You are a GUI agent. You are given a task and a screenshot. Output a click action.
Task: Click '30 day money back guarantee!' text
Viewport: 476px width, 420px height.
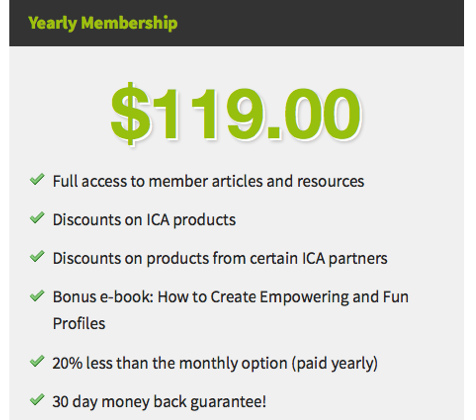[x=159, y=402]
